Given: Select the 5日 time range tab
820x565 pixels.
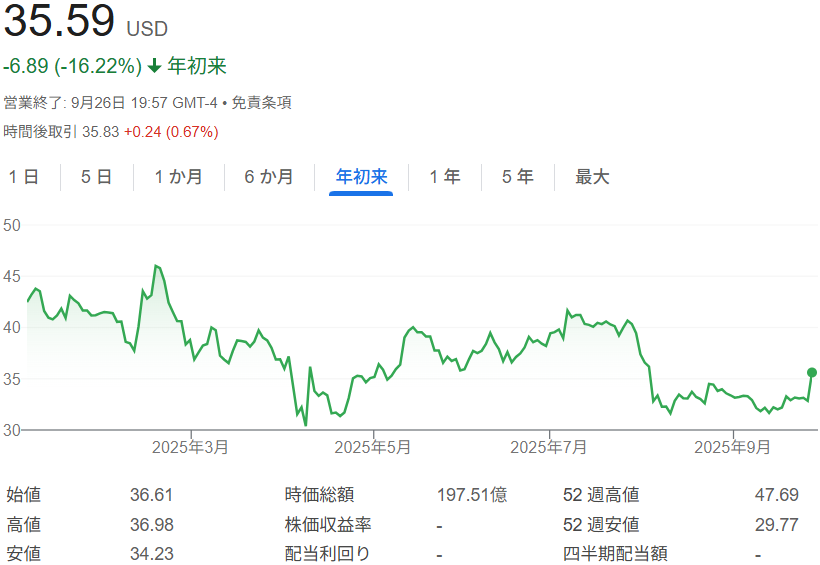Looking at the screenshot, I should [96, 177].
